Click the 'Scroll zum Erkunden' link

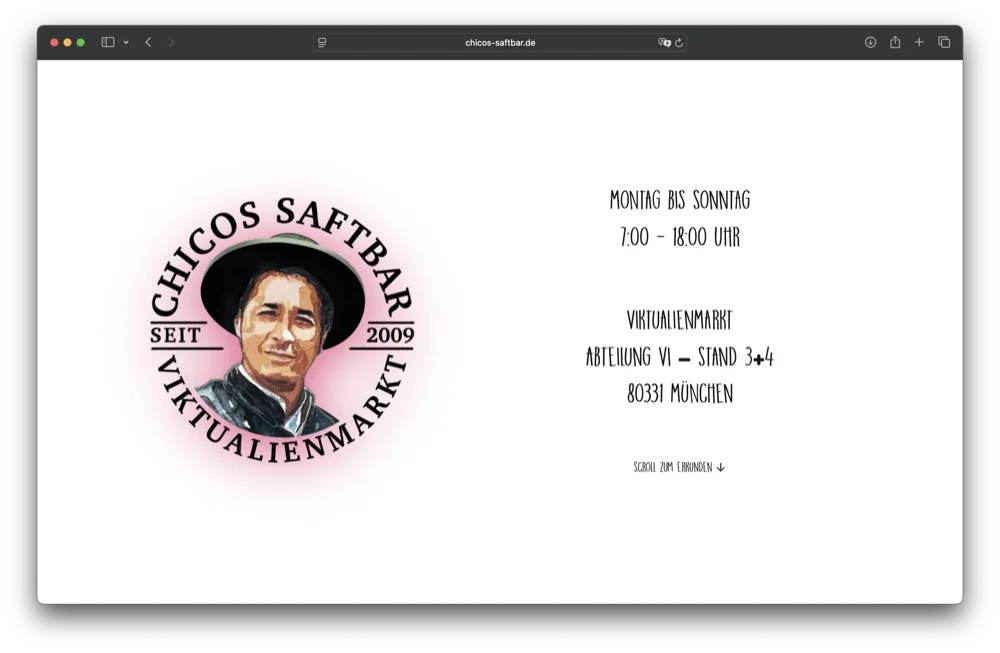click(679, 467)
